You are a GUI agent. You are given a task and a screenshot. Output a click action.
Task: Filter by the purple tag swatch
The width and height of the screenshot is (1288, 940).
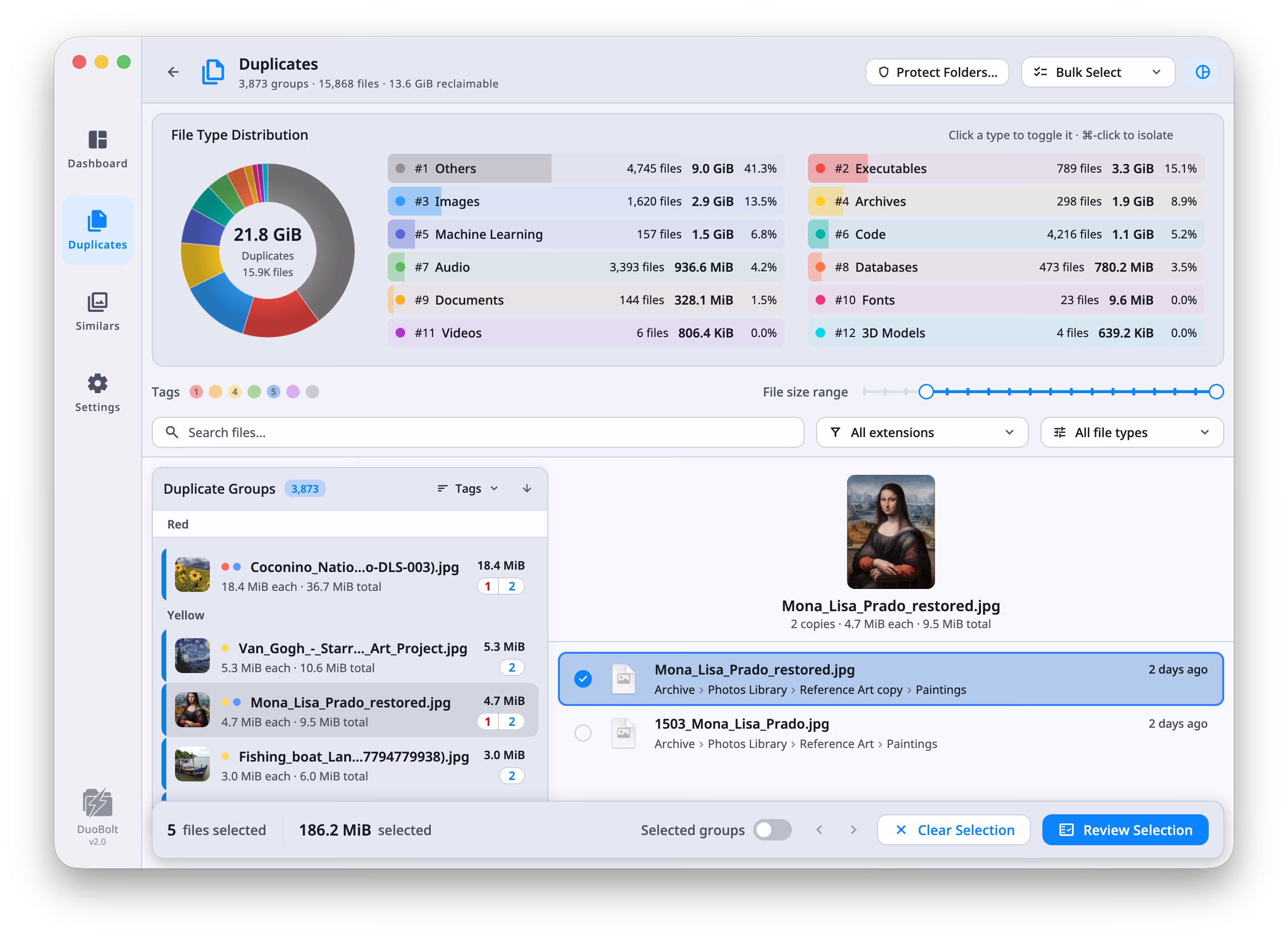point(293,392)
